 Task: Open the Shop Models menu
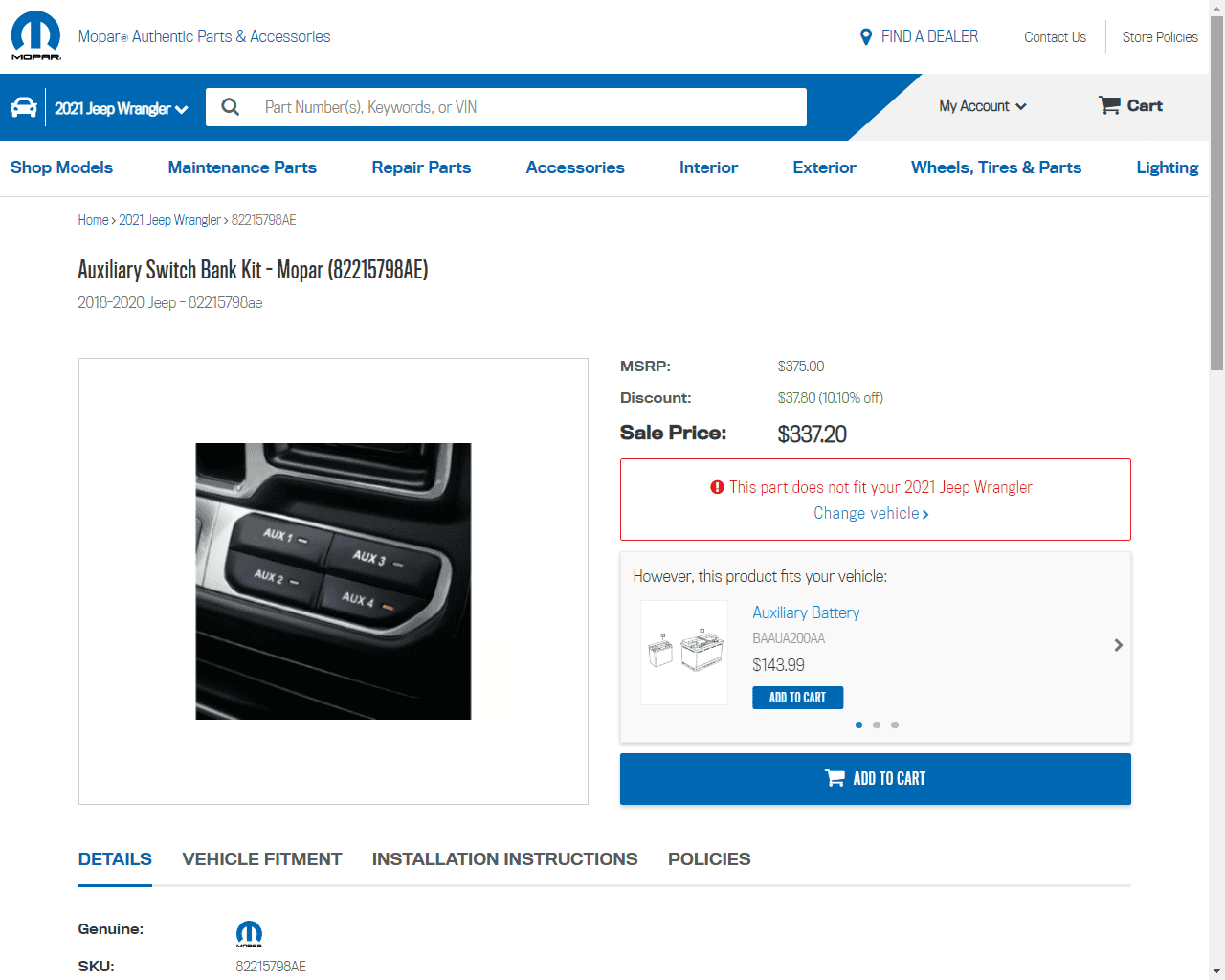coord(61,167)
